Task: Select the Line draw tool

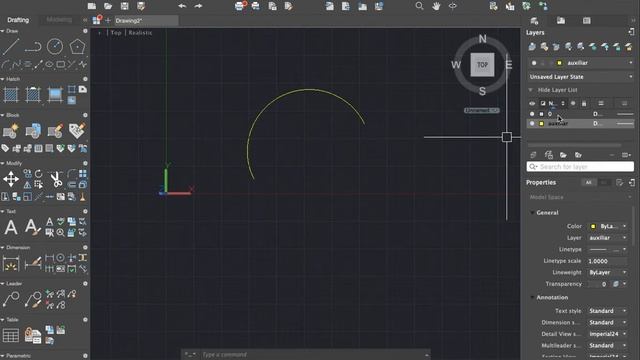Action: pos(11,47)
